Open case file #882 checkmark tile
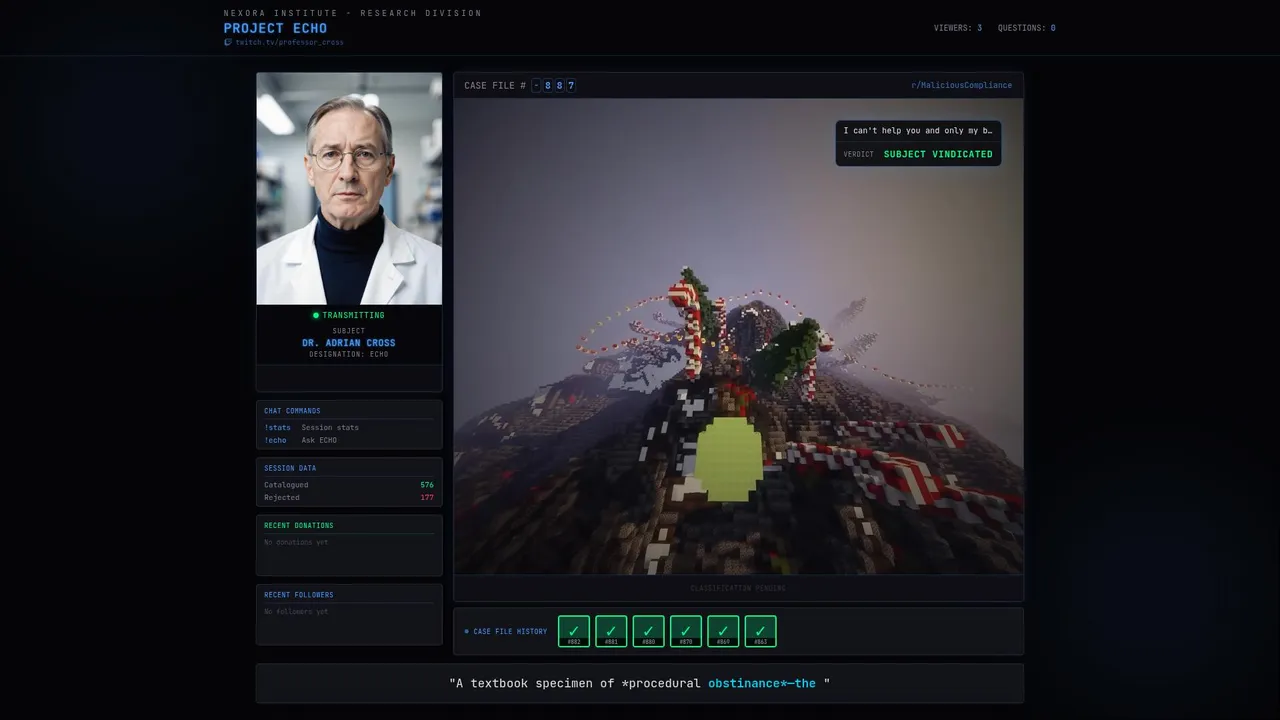 [574, 631]
